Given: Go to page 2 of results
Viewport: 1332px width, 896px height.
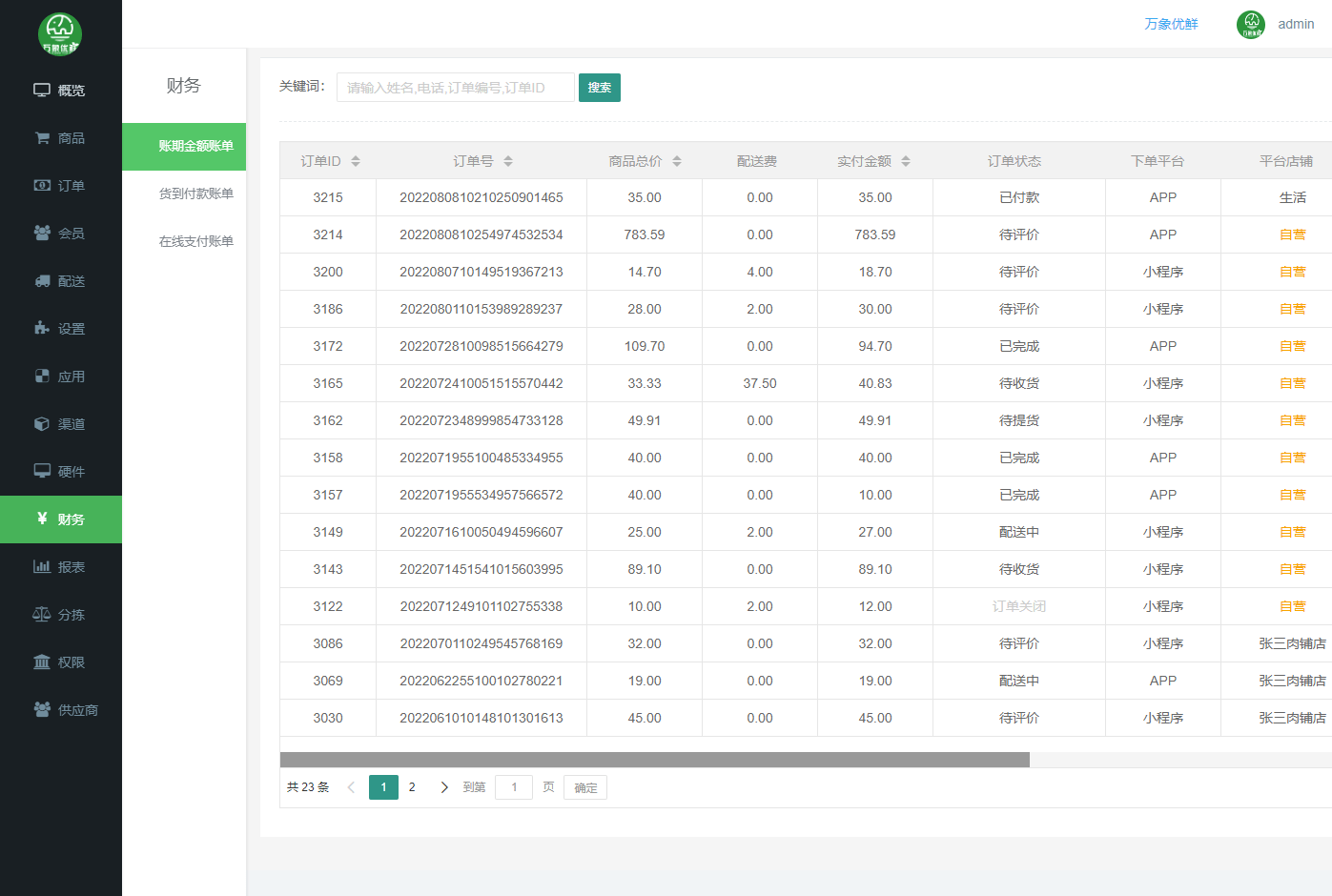Looking at the screenshot, I should 412,787.
